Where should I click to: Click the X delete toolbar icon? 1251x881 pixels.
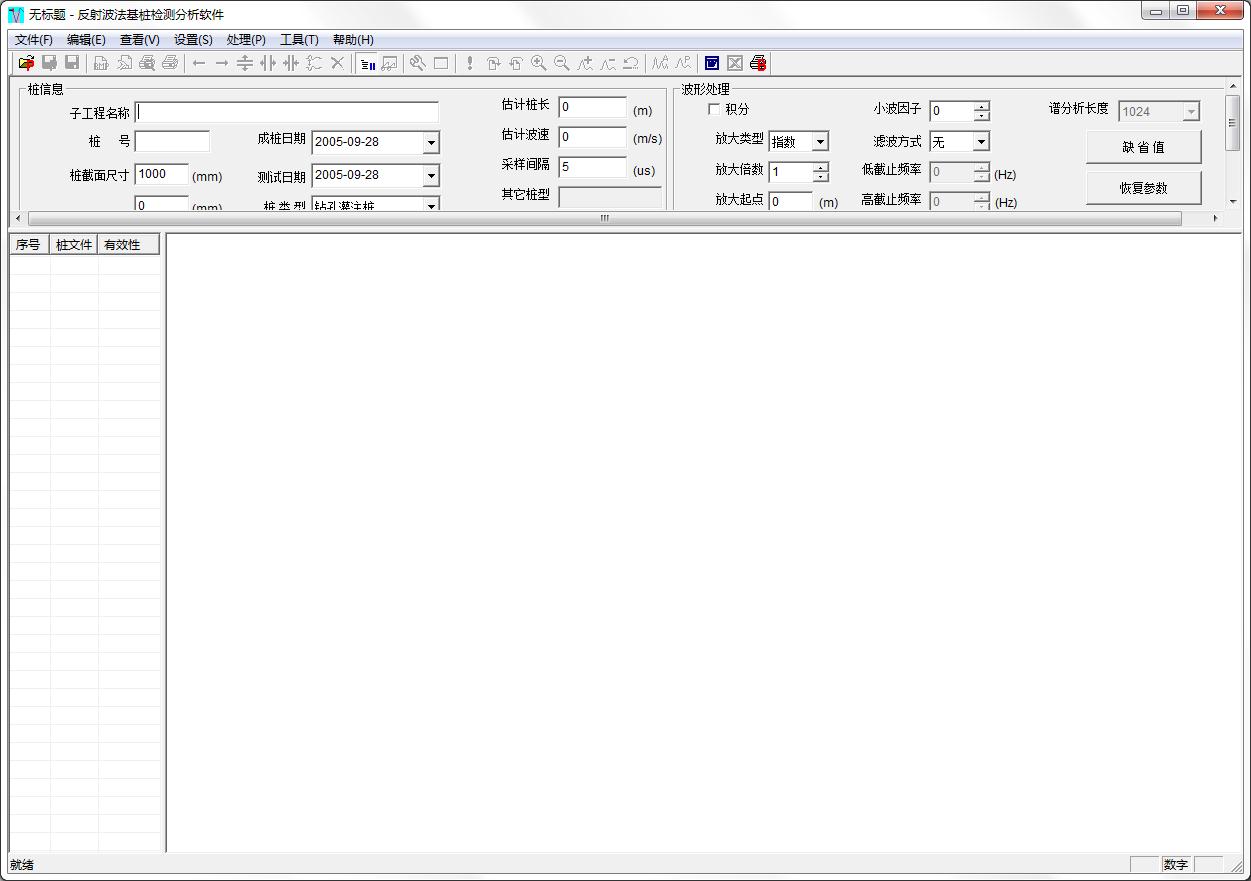click(337, 63)
